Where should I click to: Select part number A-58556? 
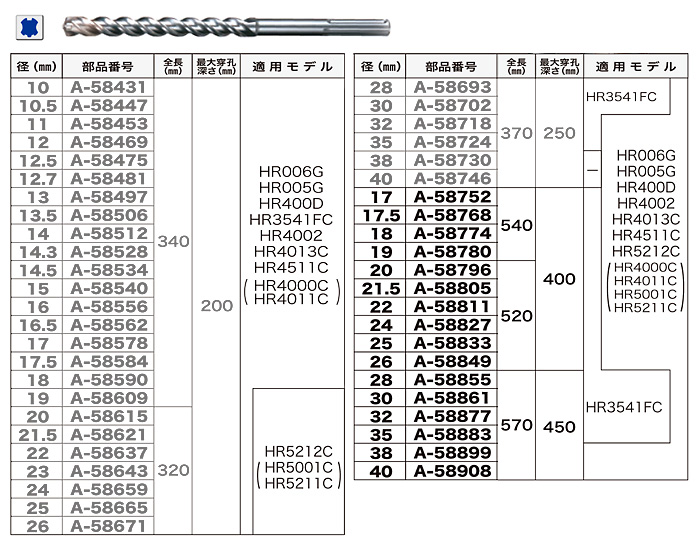pos(109,307)
